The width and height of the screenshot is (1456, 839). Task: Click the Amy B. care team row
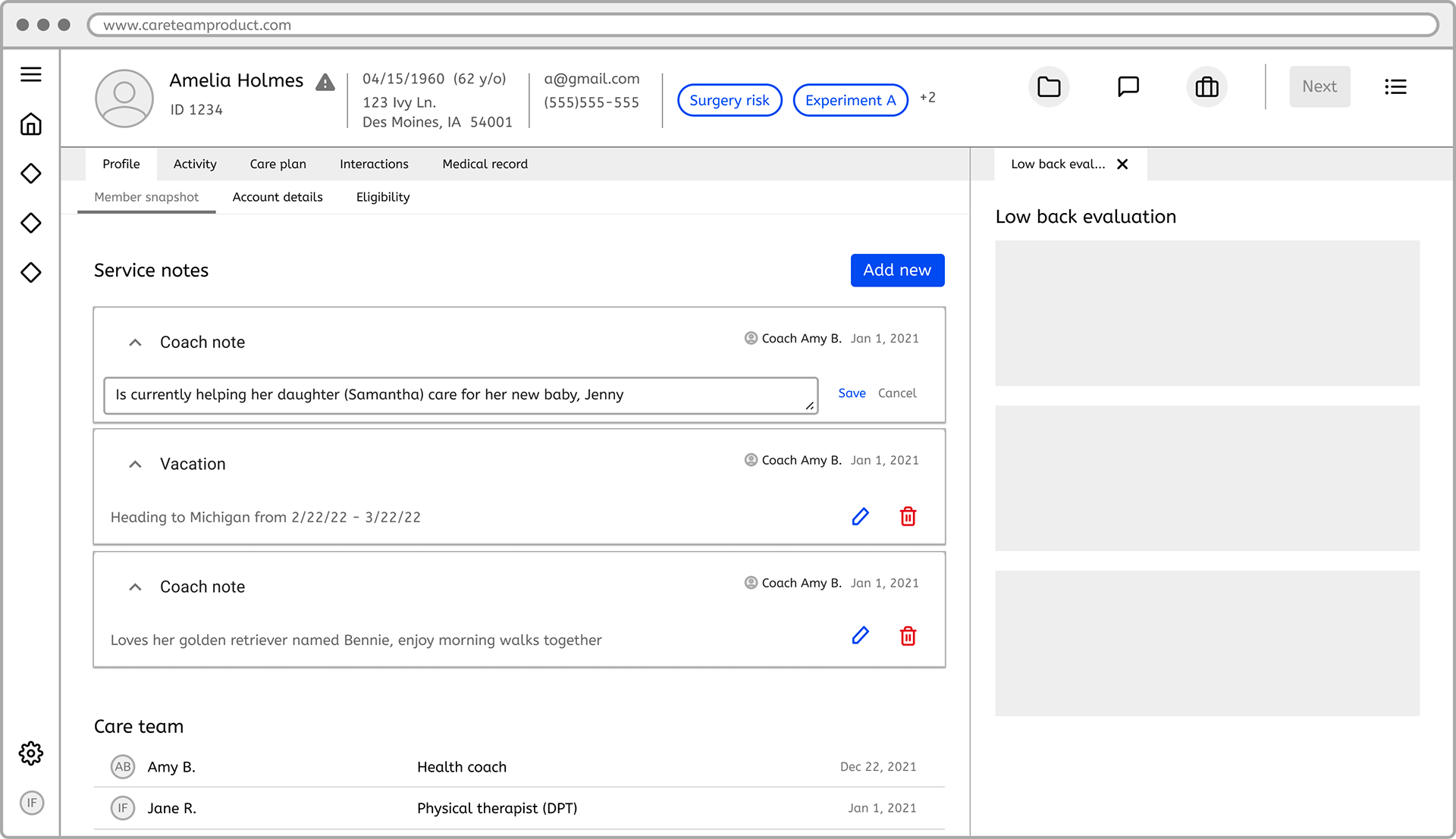519,766
